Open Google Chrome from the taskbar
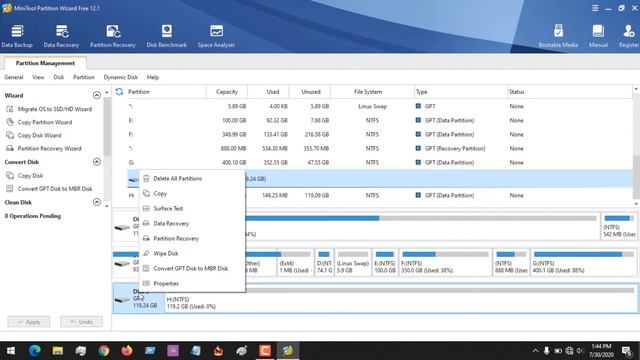 (x=104, y=351)
